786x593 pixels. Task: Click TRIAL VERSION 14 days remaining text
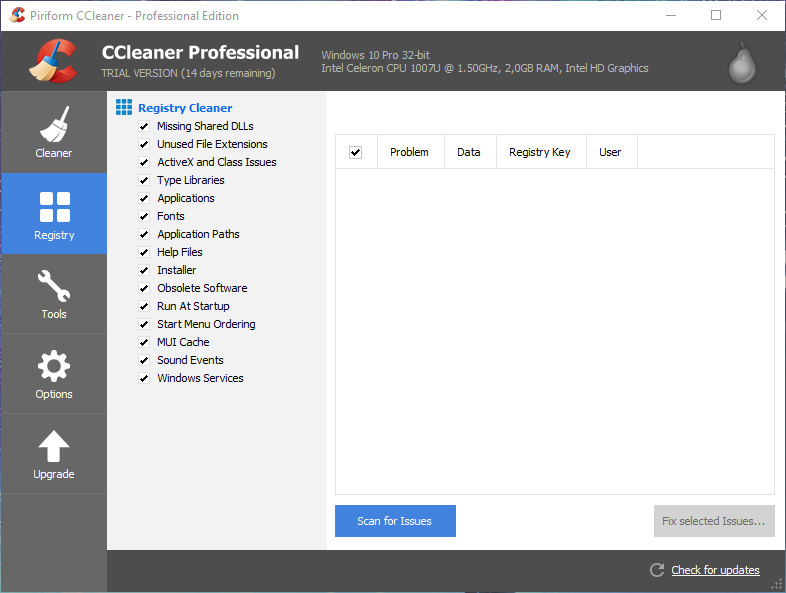click(x=188, y=73)
